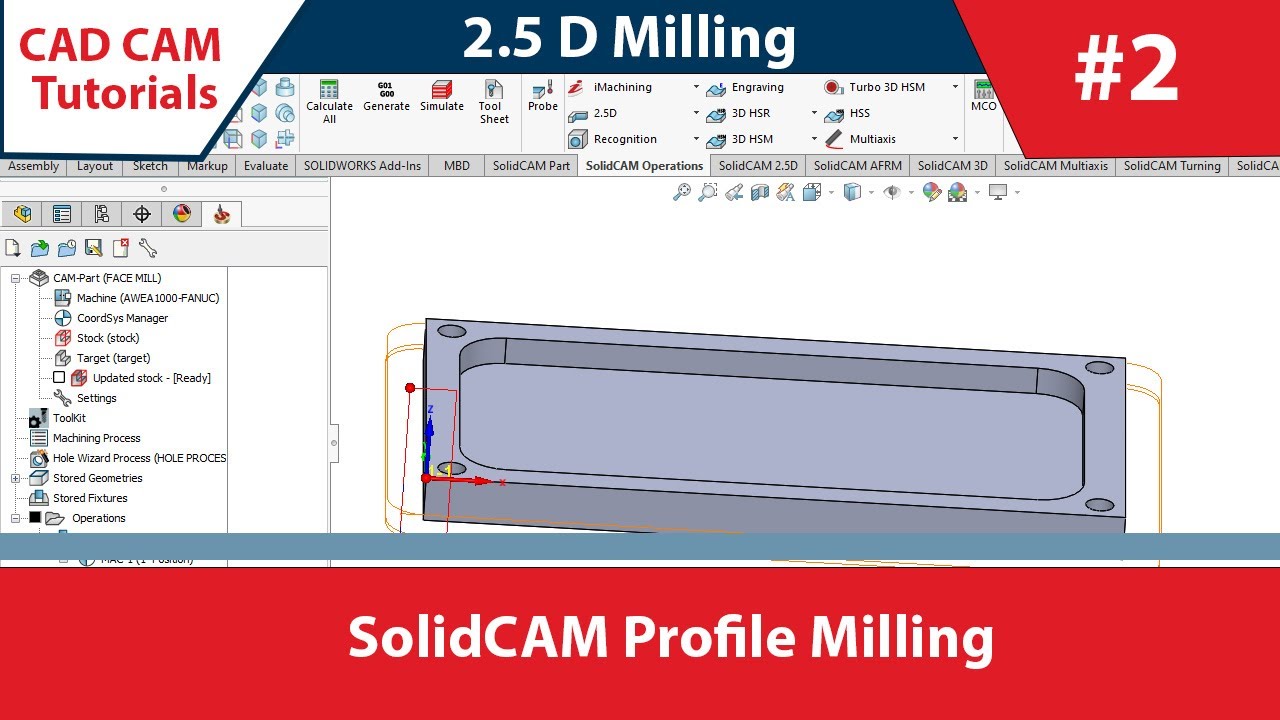Image resolution: width=1280 pixels, height=720 pixels.
Task: Open the SolidCAM Turning tab
Action: (x=1172, y=166)
